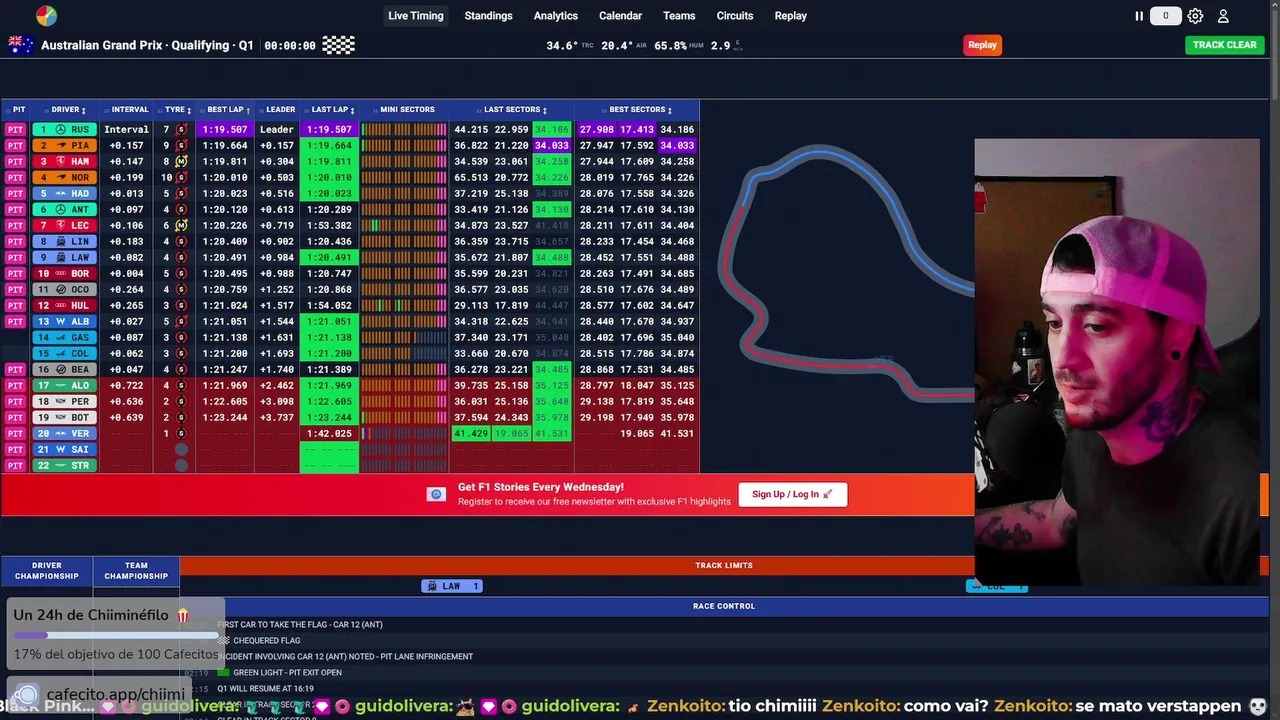1280x720 pixels.
Task: Select the LEC driver badge
Action: pos(65,225)
